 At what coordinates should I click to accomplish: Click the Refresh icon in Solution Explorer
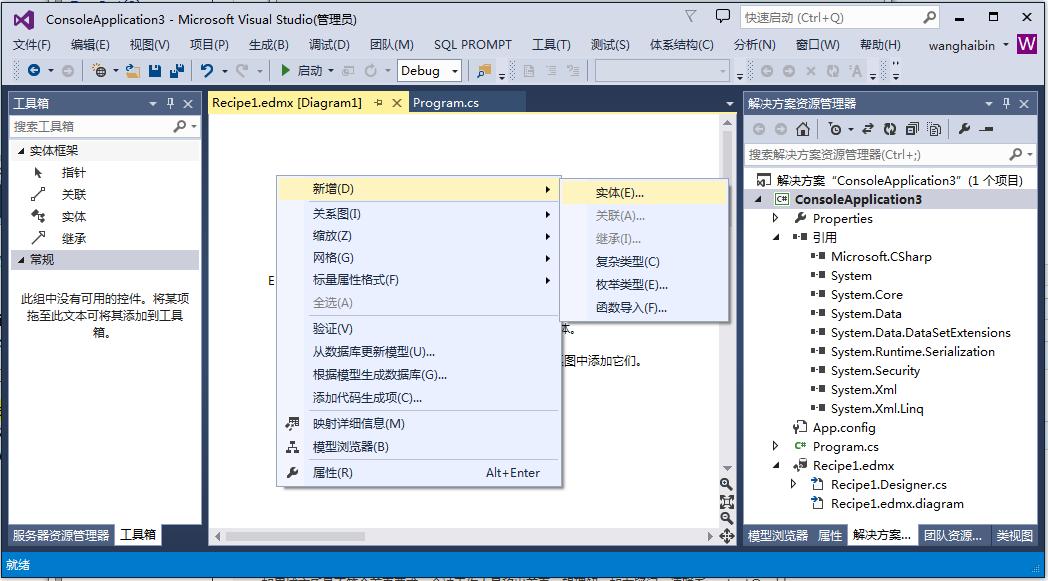(x=890, y=129)
